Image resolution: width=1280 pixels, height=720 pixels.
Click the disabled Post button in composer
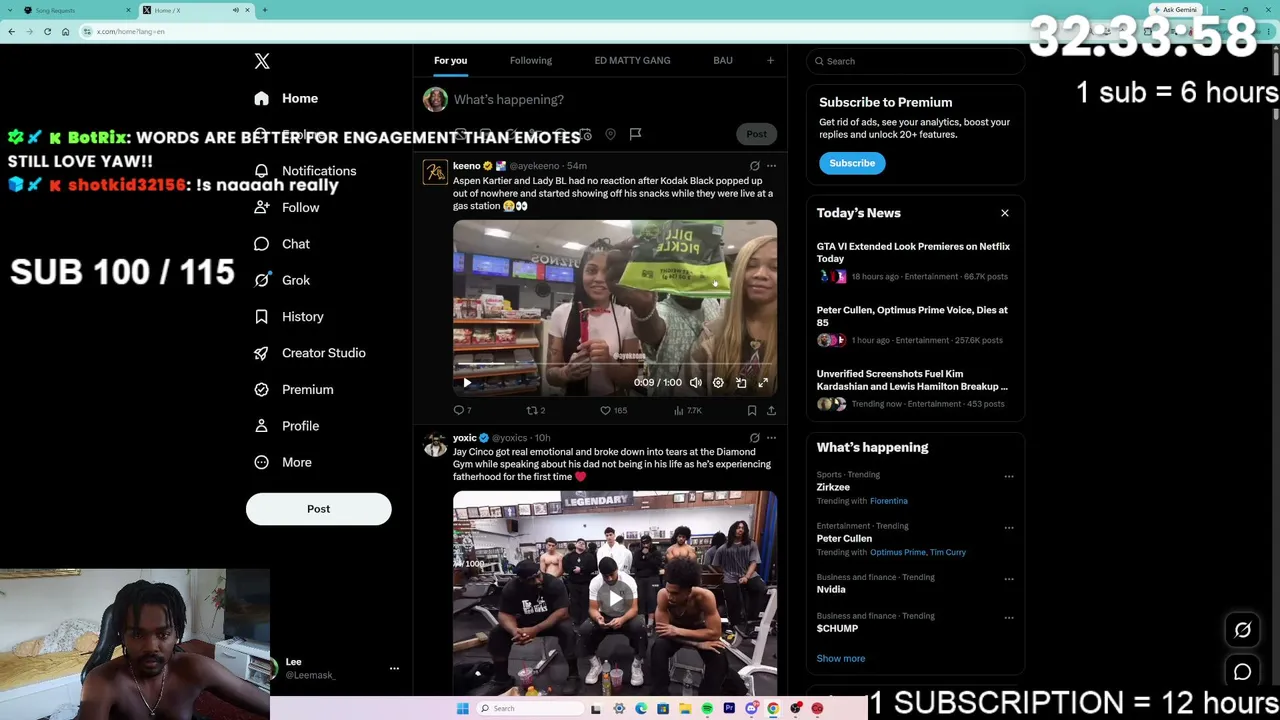click(756, 134)
